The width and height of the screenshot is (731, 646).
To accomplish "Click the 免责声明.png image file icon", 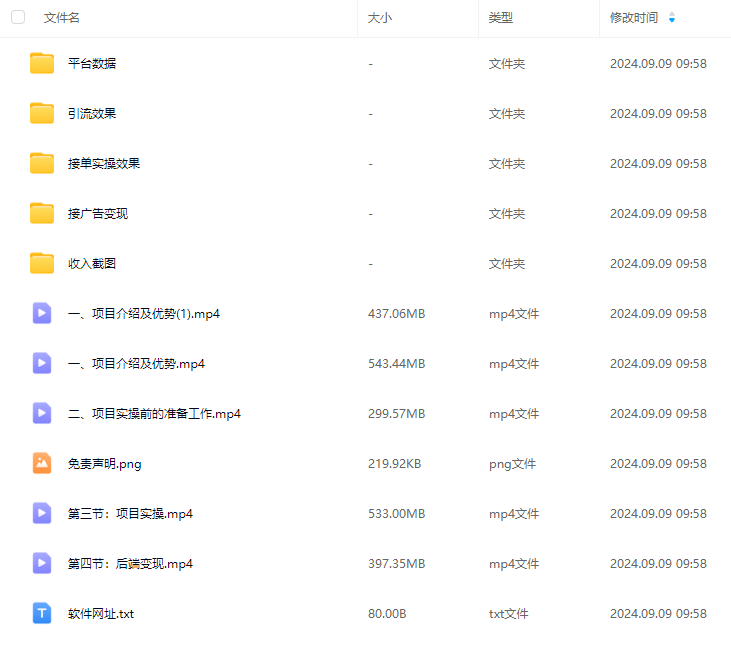I will click(x=42, y=463).
